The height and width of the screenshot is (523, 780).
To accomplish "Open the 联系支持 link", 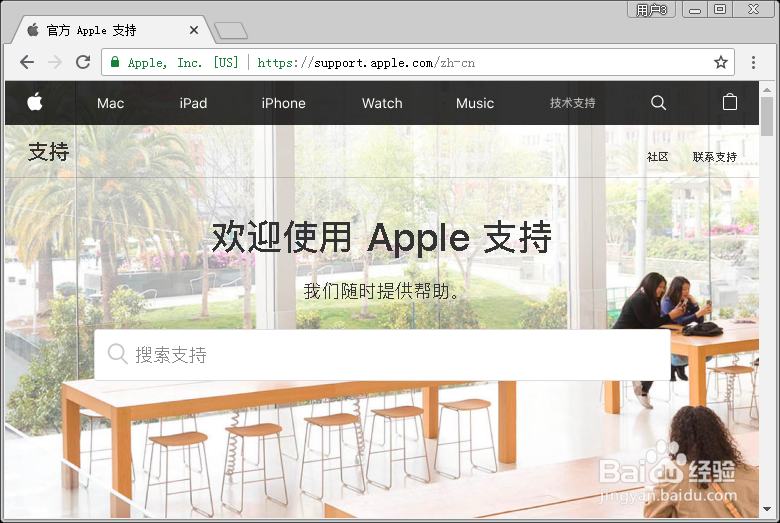I will 714,157.
